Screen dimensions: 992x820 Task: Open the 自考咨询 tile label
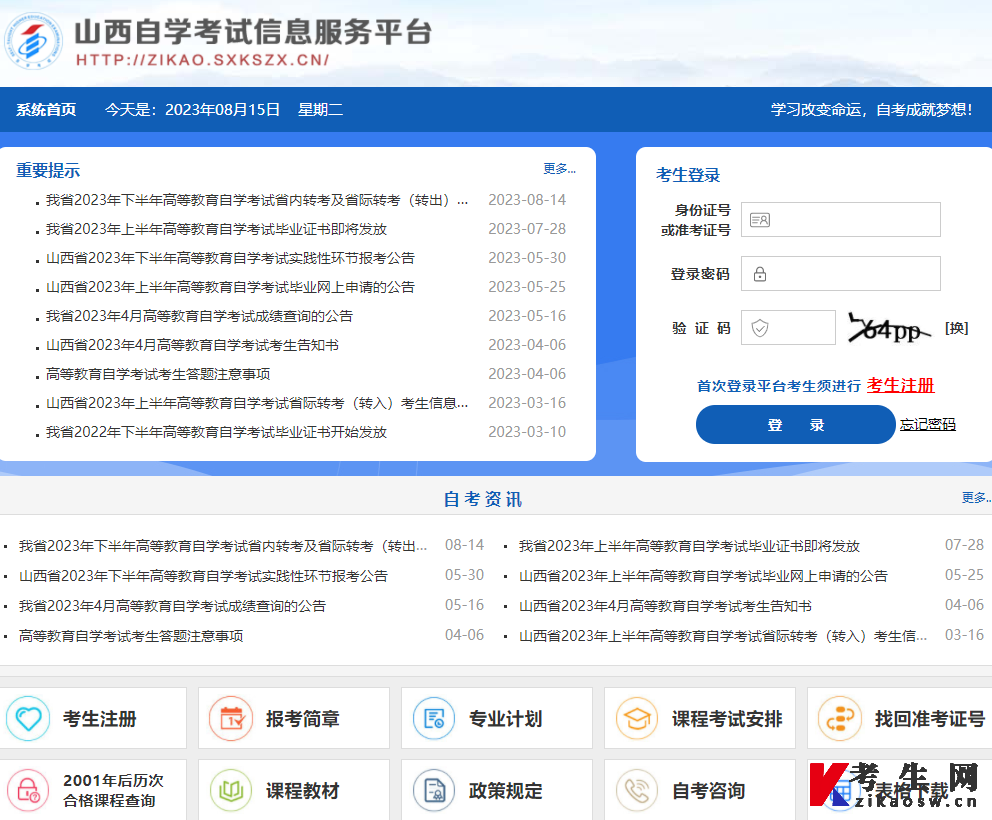click(709, 790)
